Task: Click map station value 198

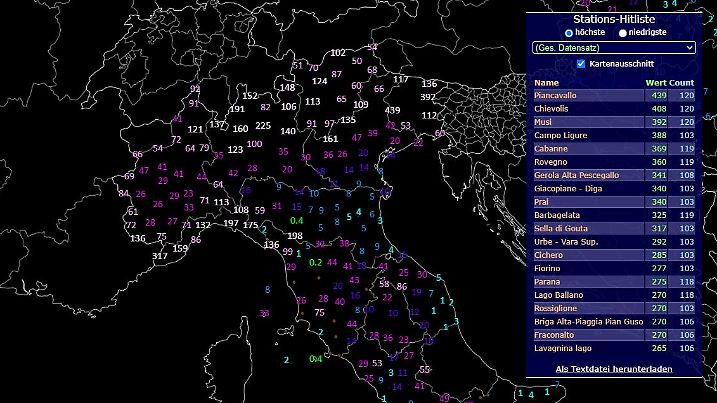Action: coord(295,236)
